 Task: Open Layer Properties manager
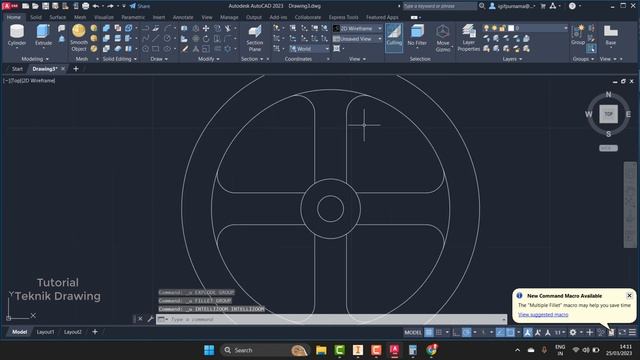[x=469, y=38]
